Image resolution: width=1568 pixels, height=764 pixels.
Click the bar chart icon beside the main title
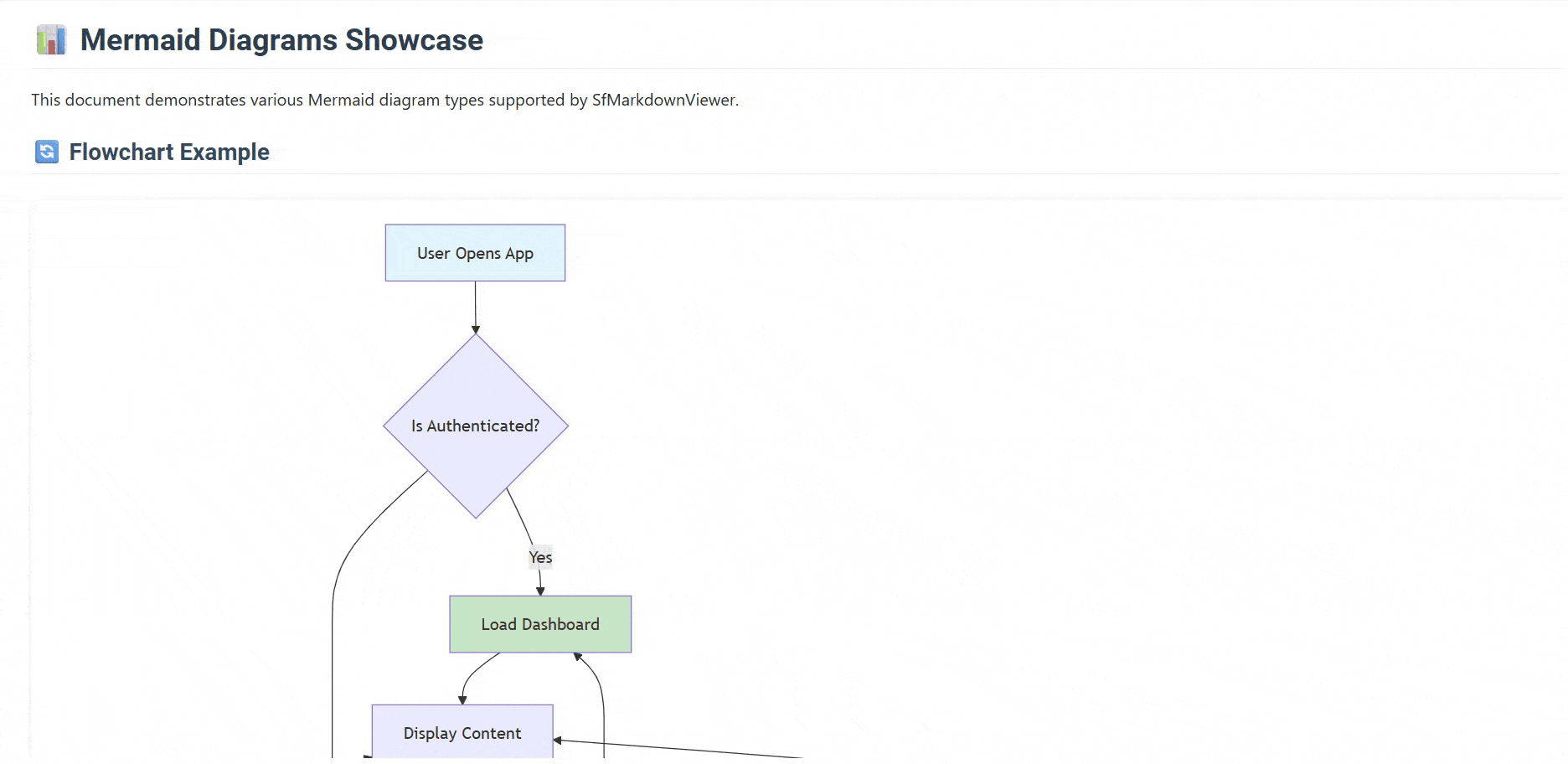tap(53, 39)
